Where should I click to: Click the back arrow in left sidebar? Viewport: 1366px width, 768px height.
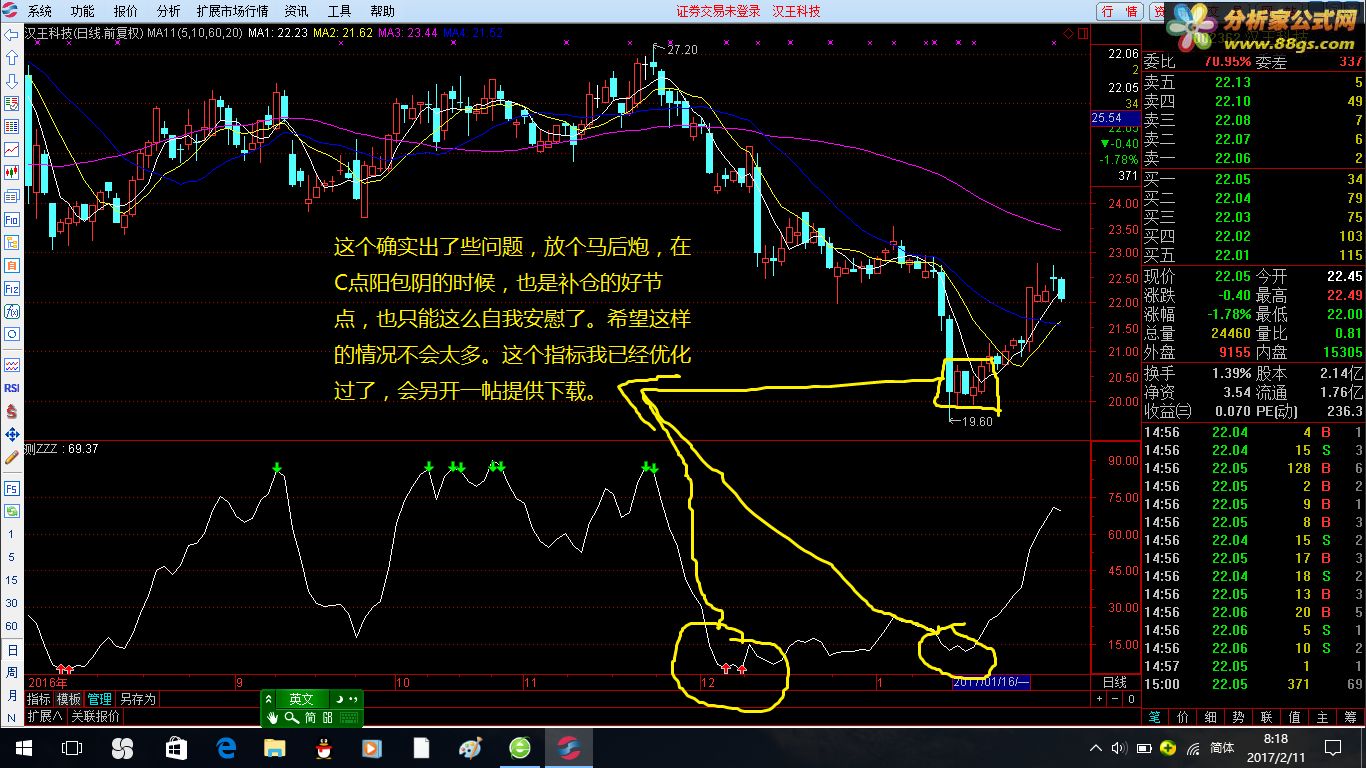click(12, 35)
